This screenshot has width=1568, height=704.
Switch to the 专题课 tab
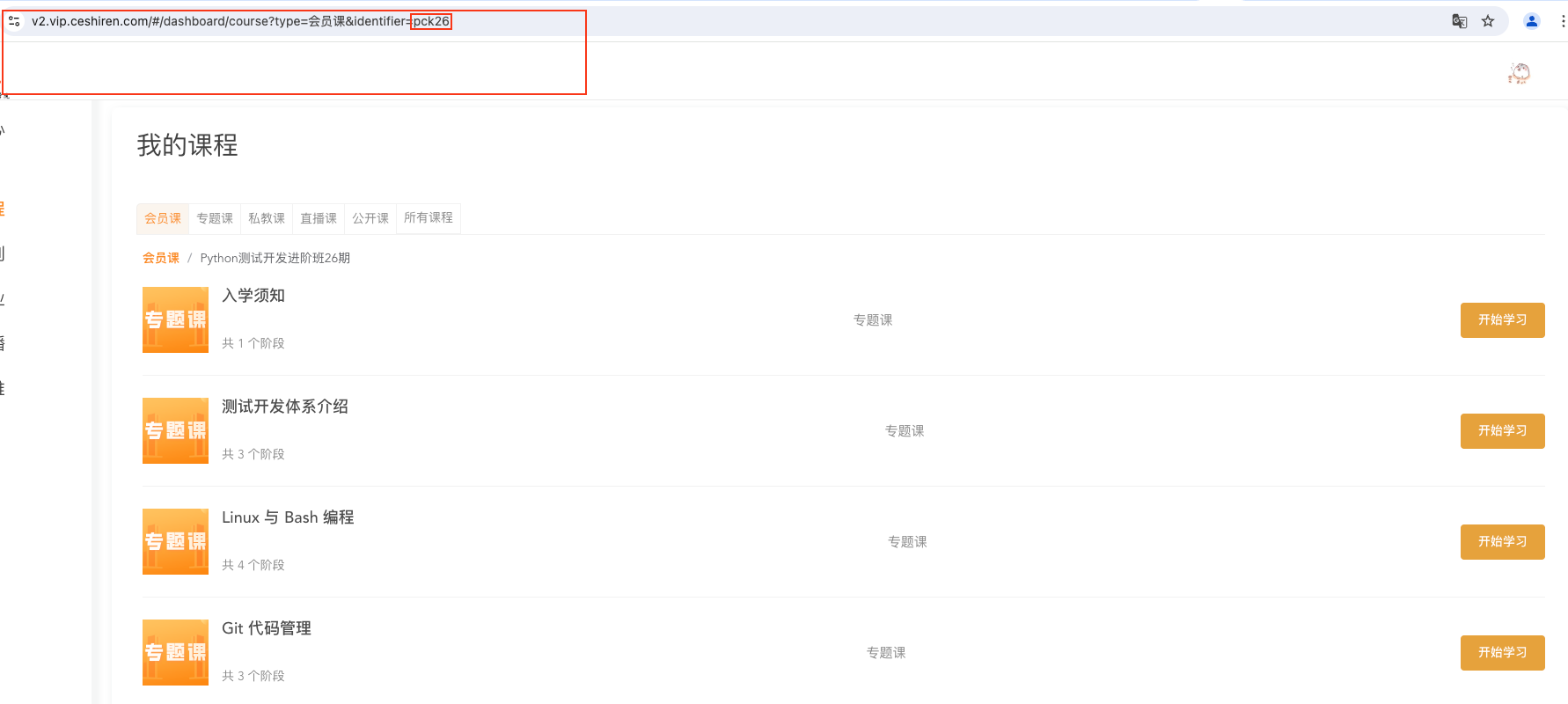click(x=215, y=218)
